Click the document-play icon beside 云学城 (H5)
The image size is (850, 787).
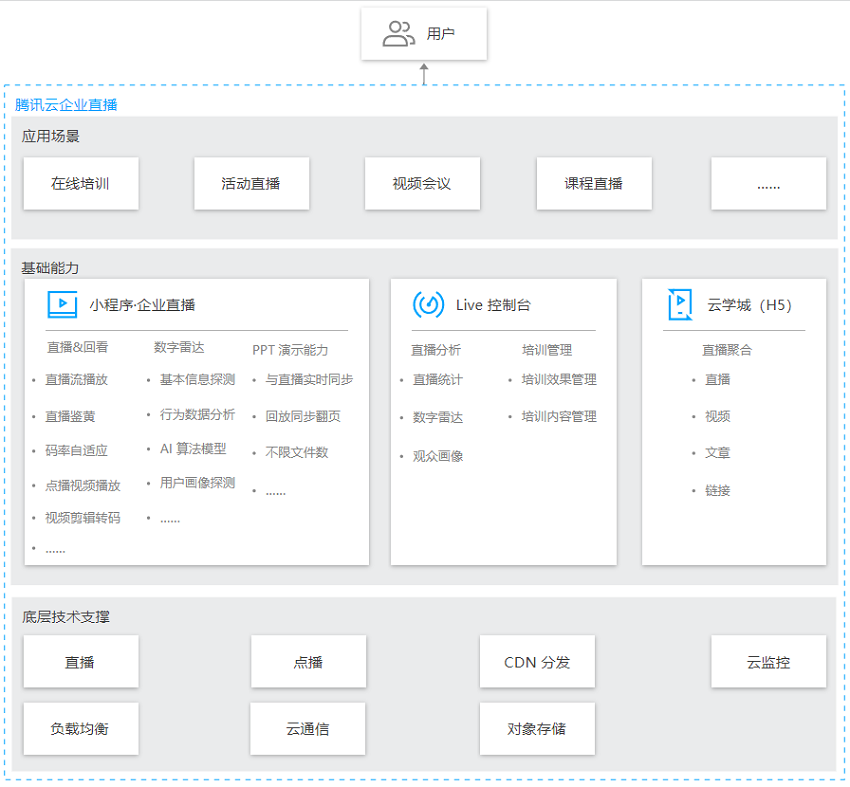pyautogui.click(x=680, y=305)
